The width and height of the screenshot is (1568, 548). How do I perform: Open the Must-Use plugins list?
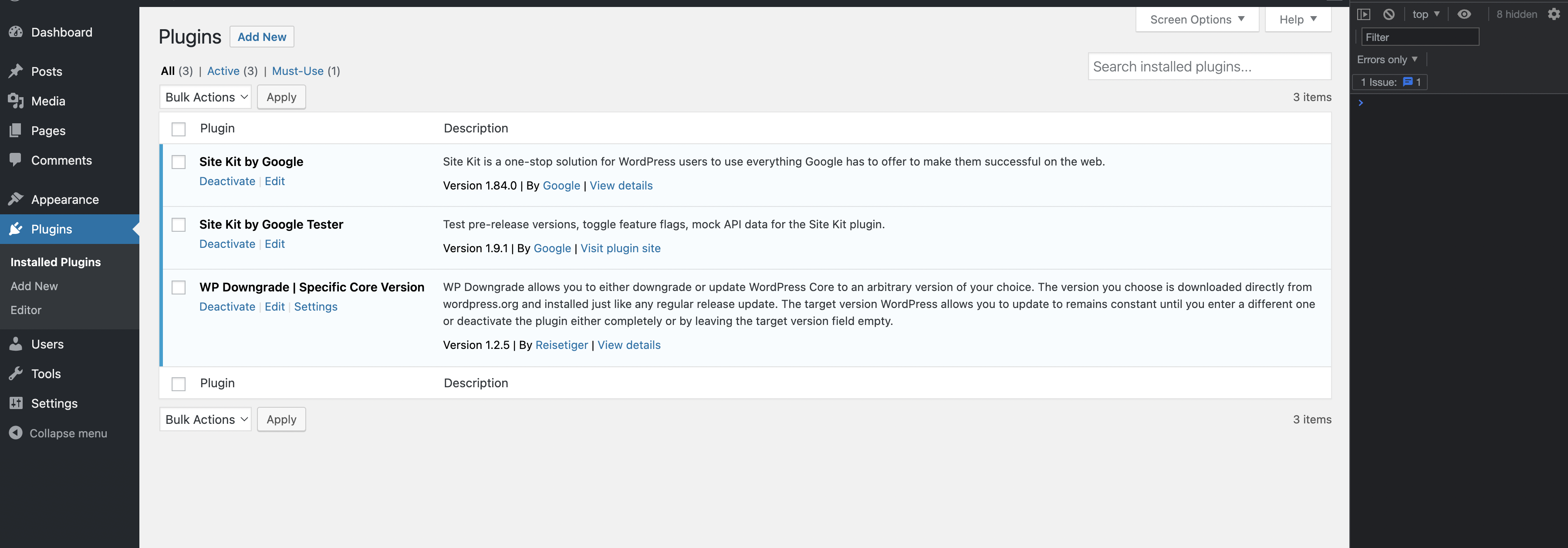click(x=297, y=71)
